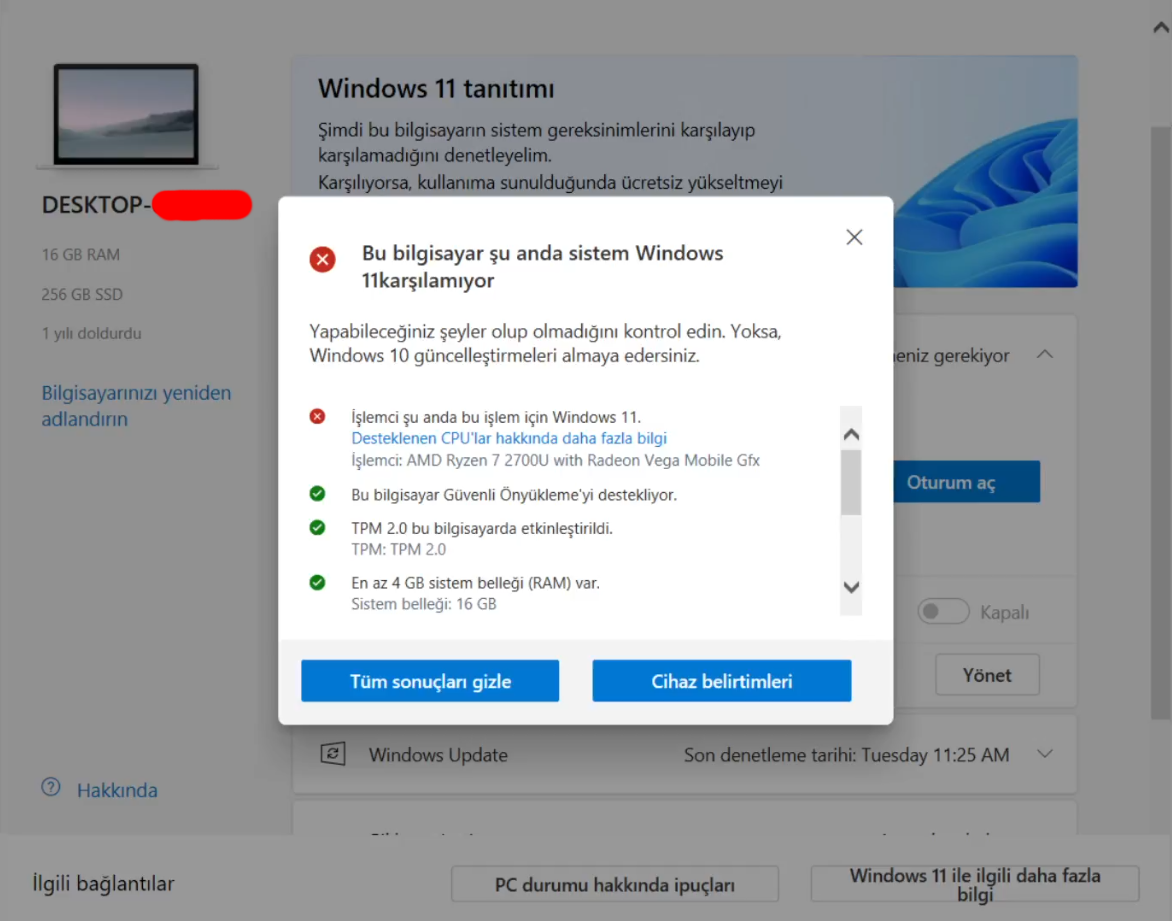Viewport: 1172px width, 921px height.
Task: Click the question mark icon beside Hakkında
Action: (51, 787)
